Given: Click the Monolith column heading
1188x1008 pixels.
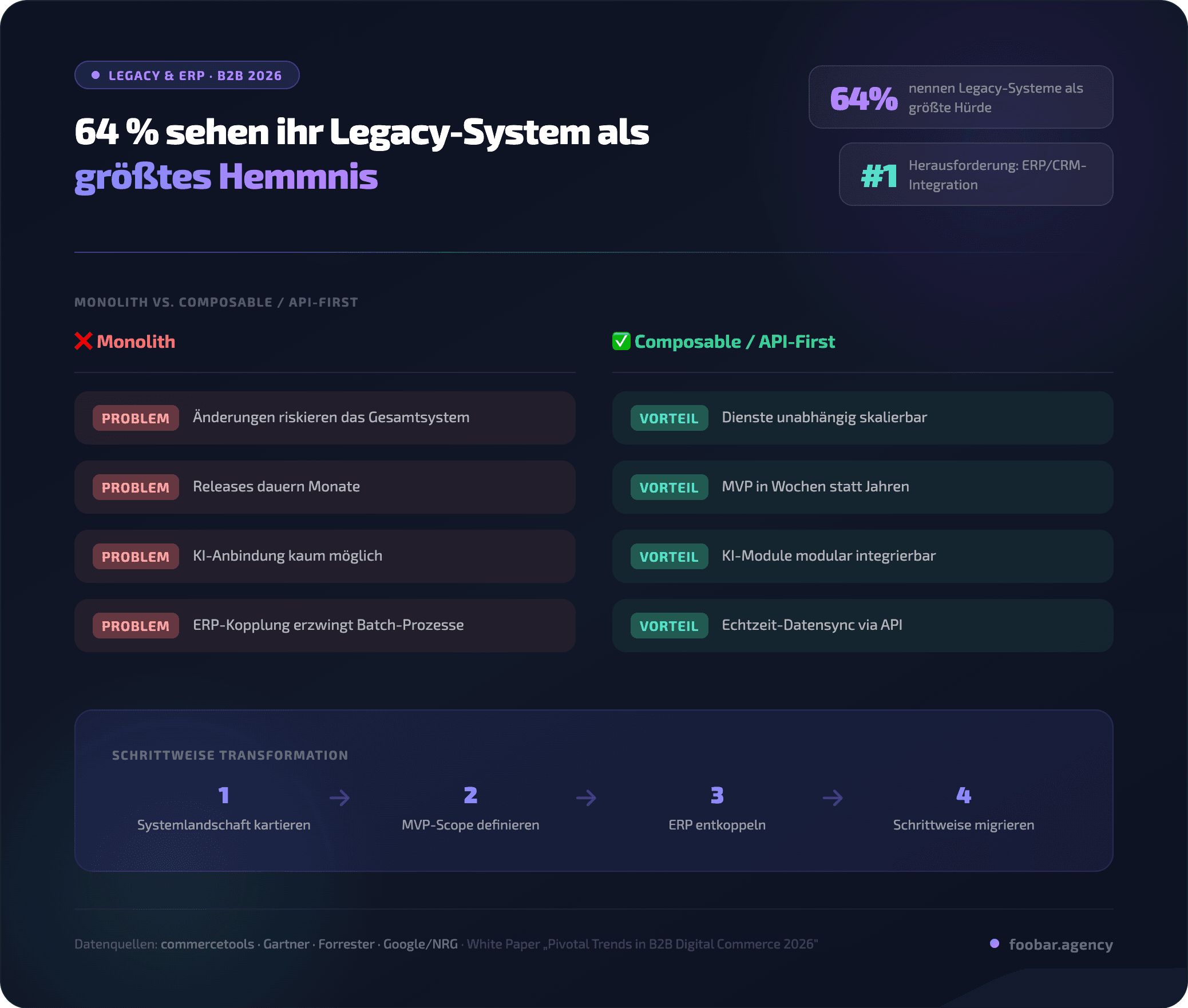Looking at the screenshot, I should click(136, 342).
